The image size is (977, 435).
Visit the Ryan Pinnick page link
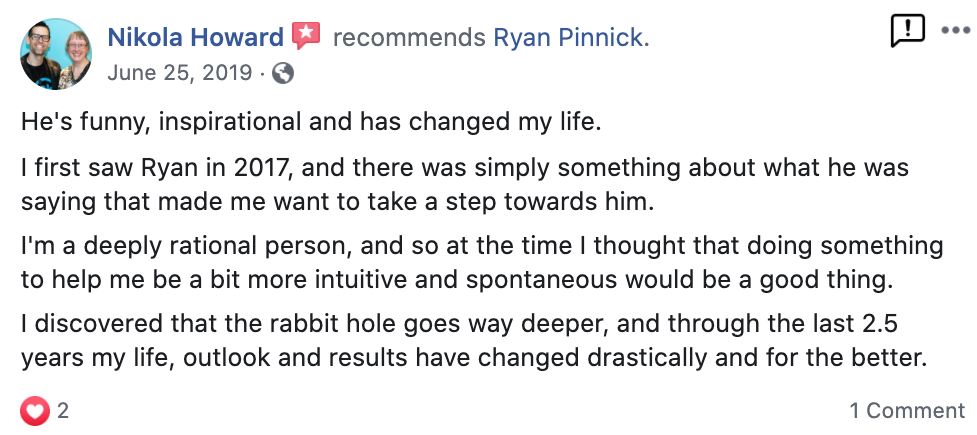pyautogui.click(x=570, y=38)
